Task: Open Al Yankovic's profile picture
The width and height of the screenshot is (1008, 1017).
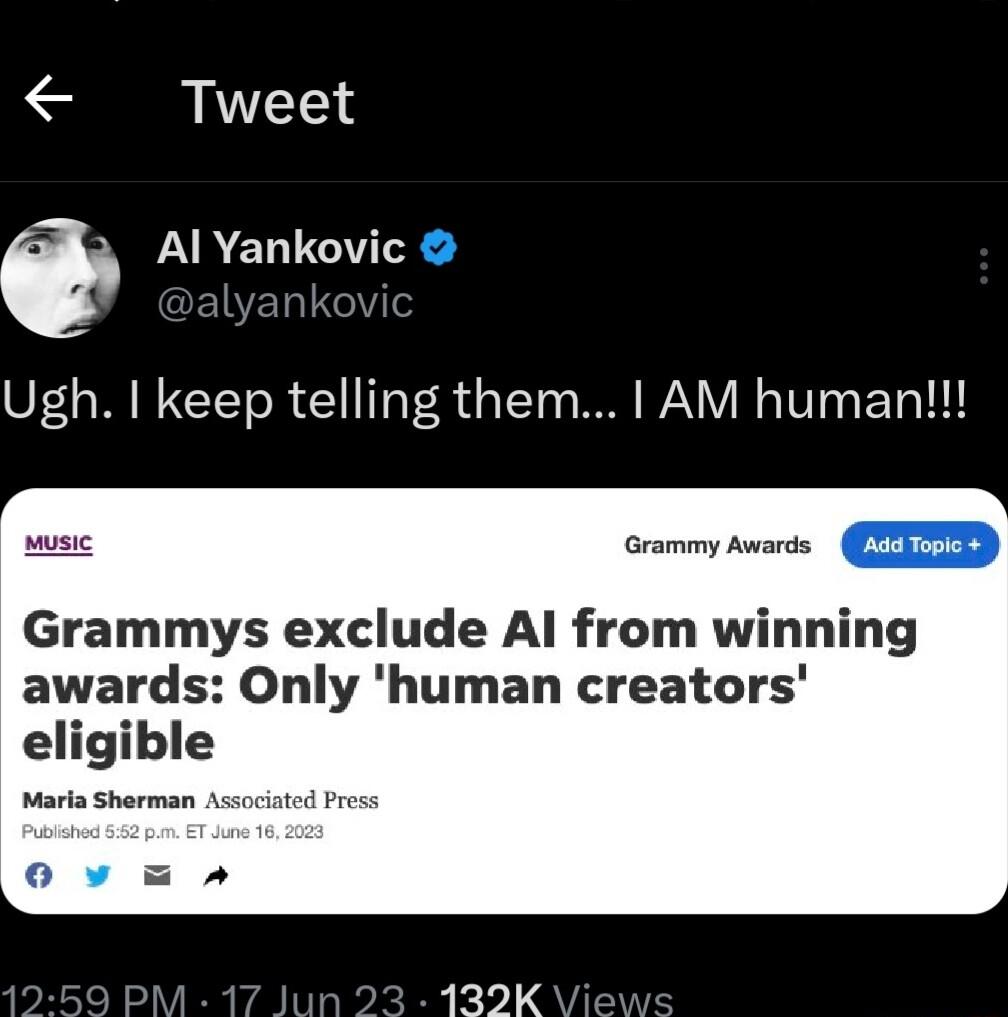Action: (60, 278)
